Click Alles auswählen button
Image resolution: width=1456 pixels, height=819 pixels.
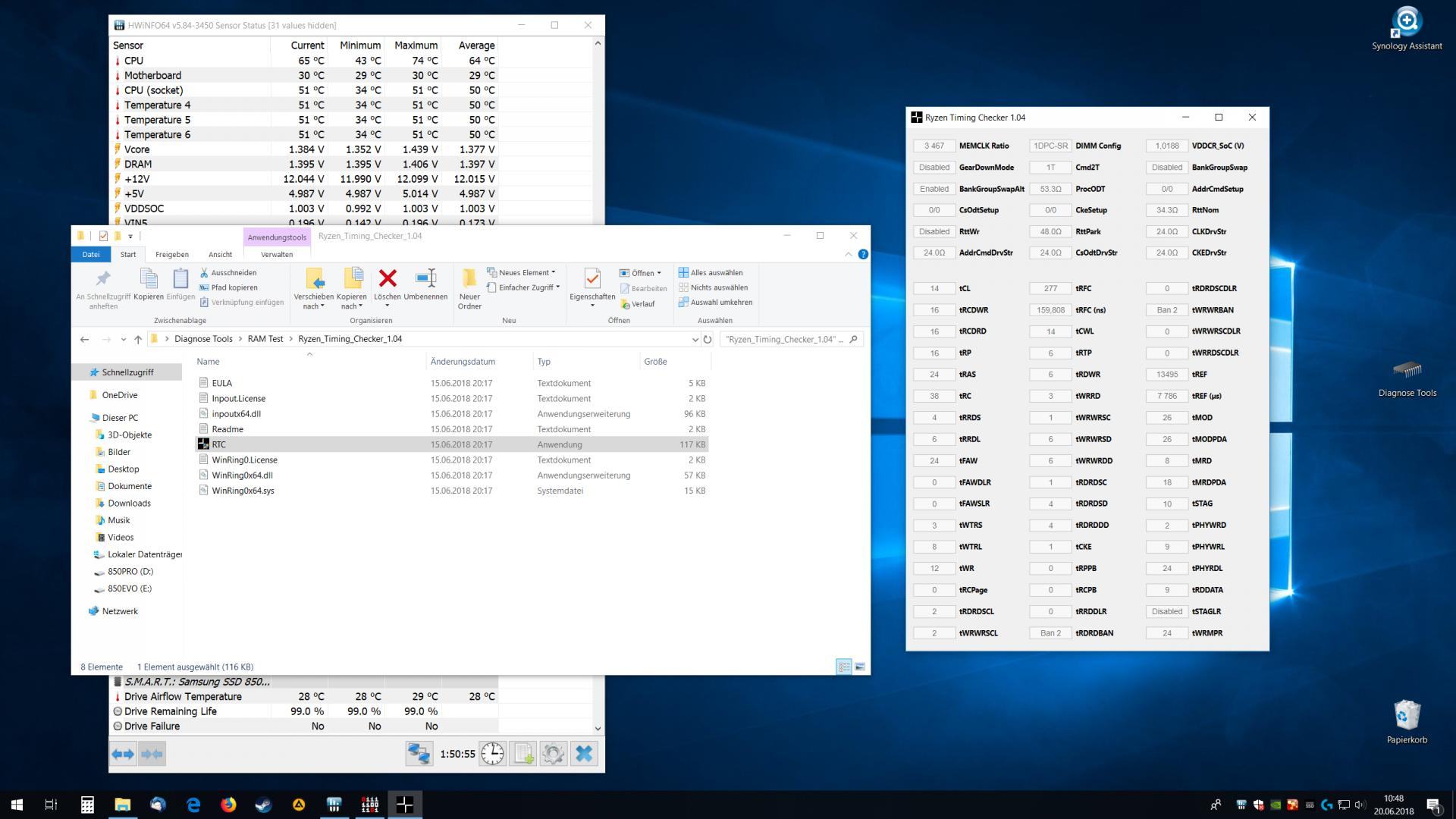click(711, 273)
